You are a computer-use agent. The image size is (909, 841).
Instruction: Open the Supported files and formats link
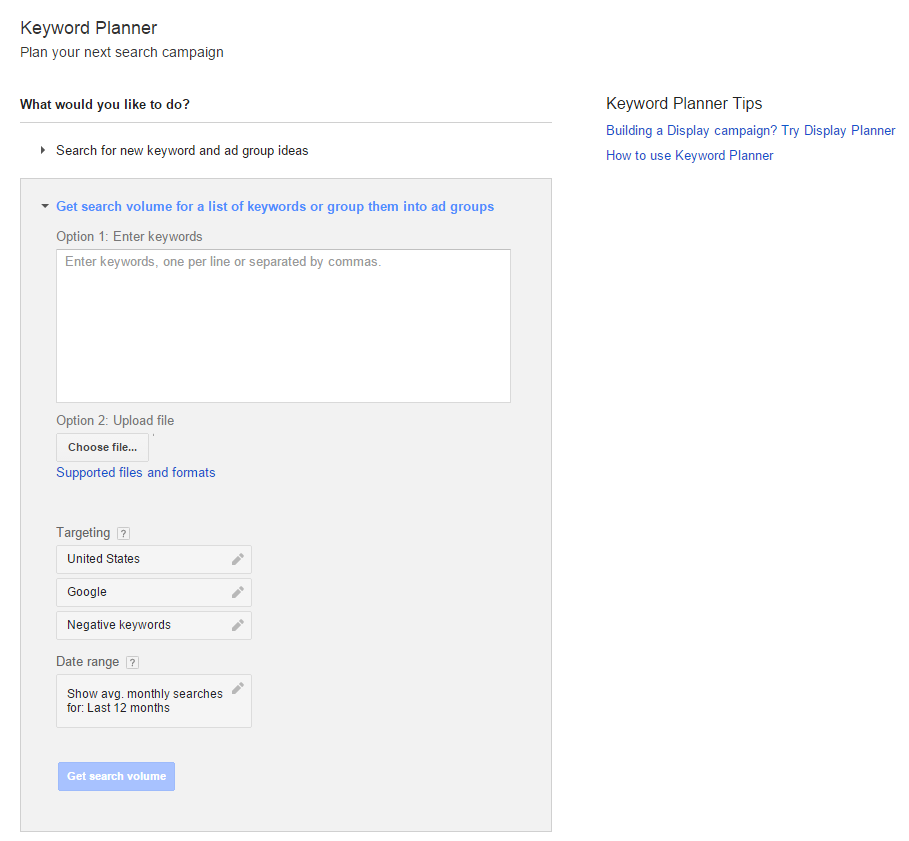click(135, 472)
